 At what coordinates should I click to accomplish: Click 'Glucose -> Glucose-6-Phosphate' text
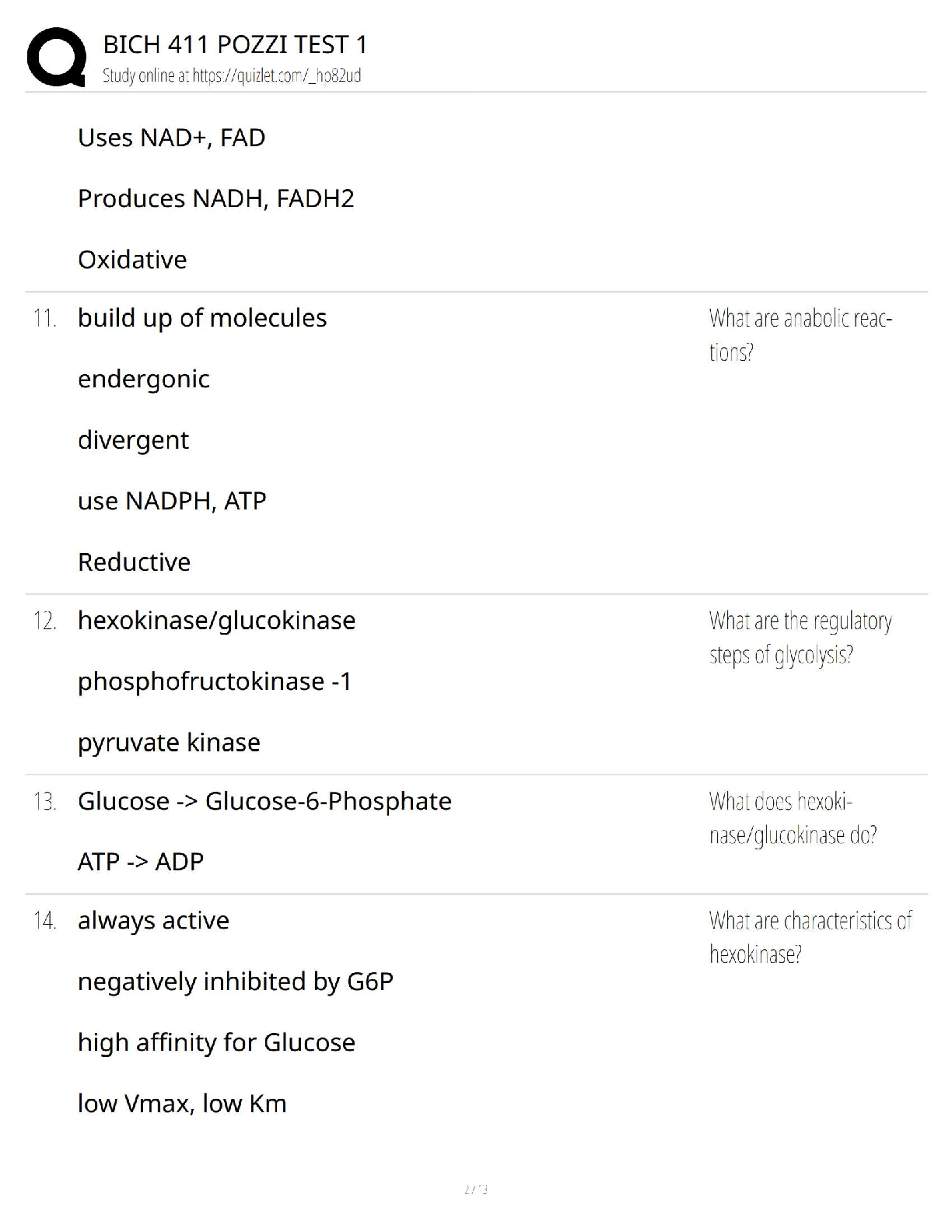pos(264,801)
